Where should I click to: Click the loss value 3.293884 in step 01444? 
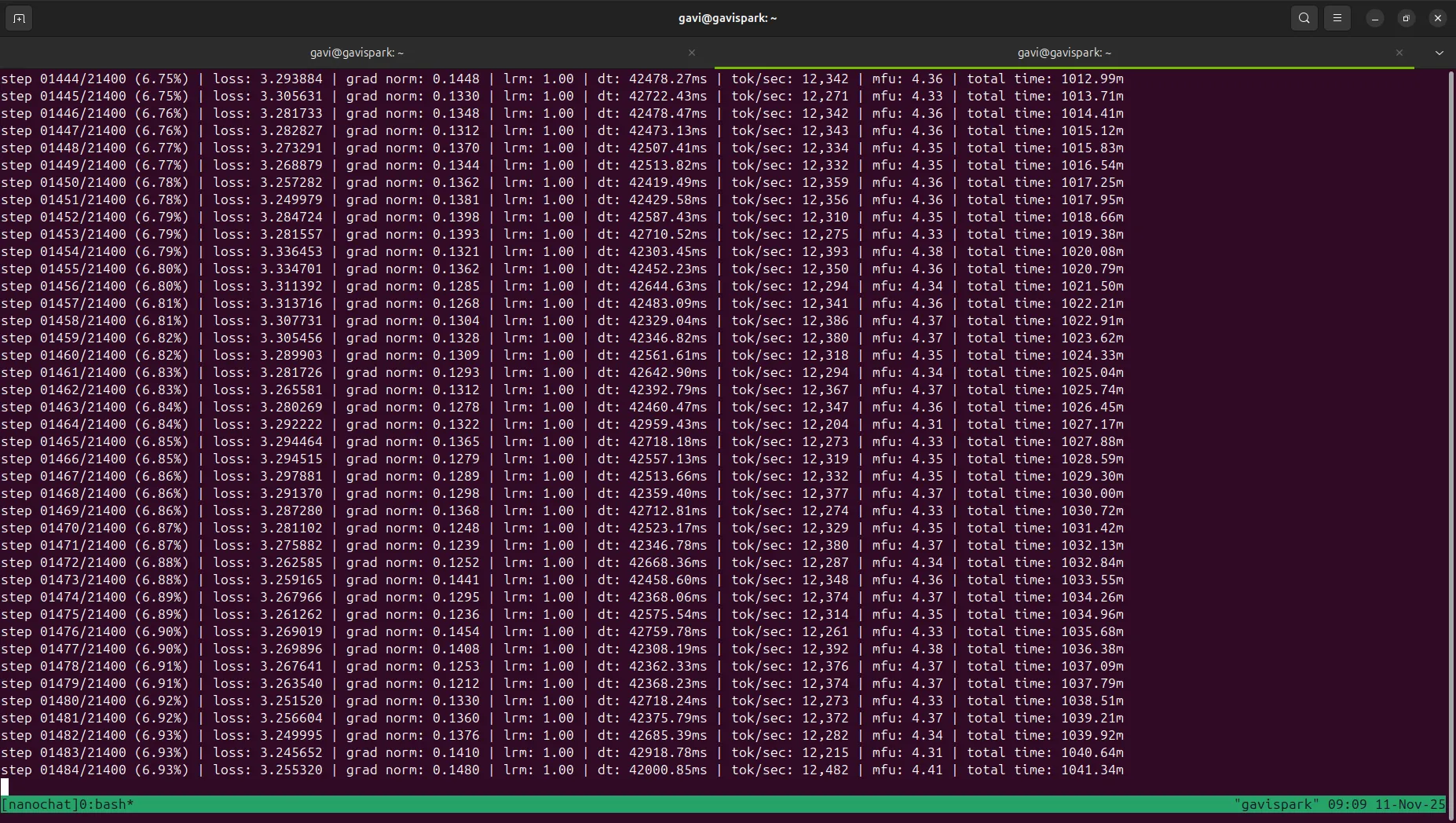(291, 79)
